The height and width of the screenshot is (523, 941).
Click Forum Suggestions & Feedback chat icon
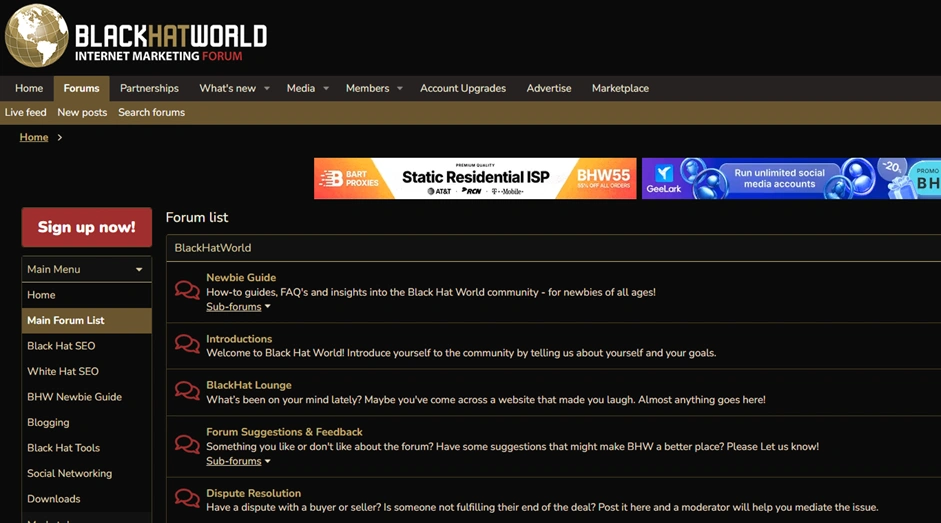tap(187, 445)
